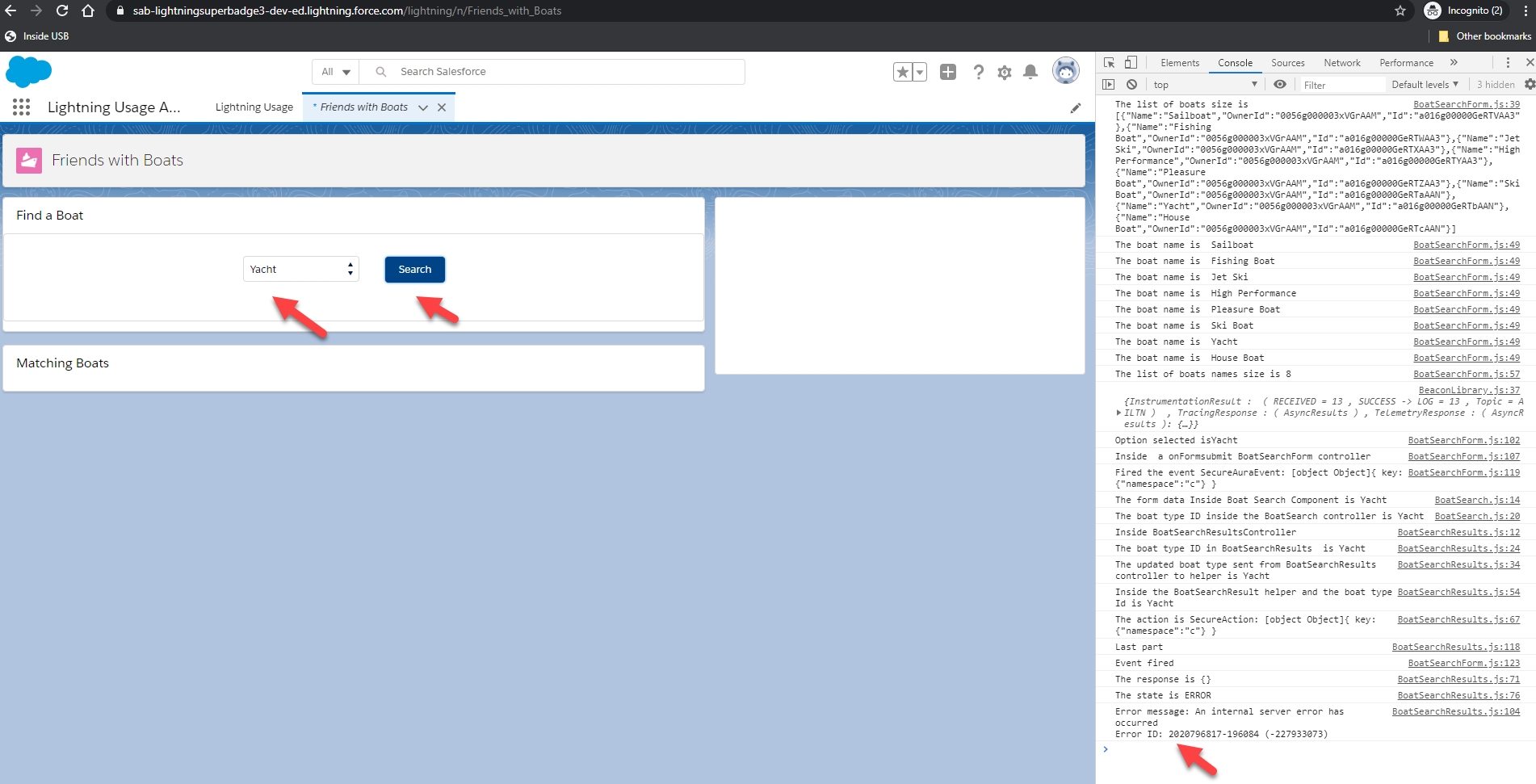
Task: Open the top JavaScript context dropdown
Action: [1205, 85]
